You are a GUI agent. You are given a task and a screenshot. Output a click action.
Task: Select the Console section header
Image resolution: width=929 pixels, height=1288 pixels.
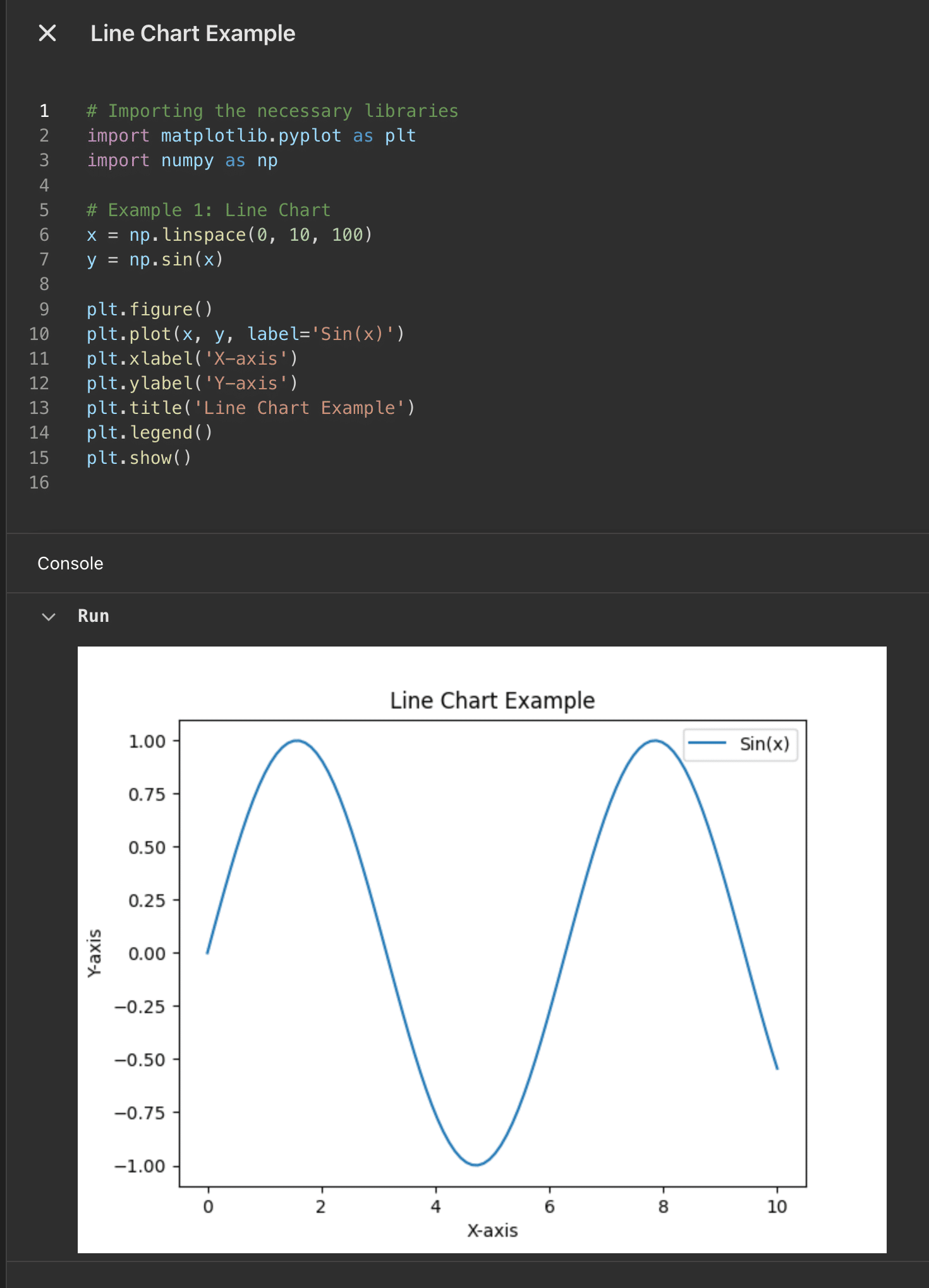70,563
